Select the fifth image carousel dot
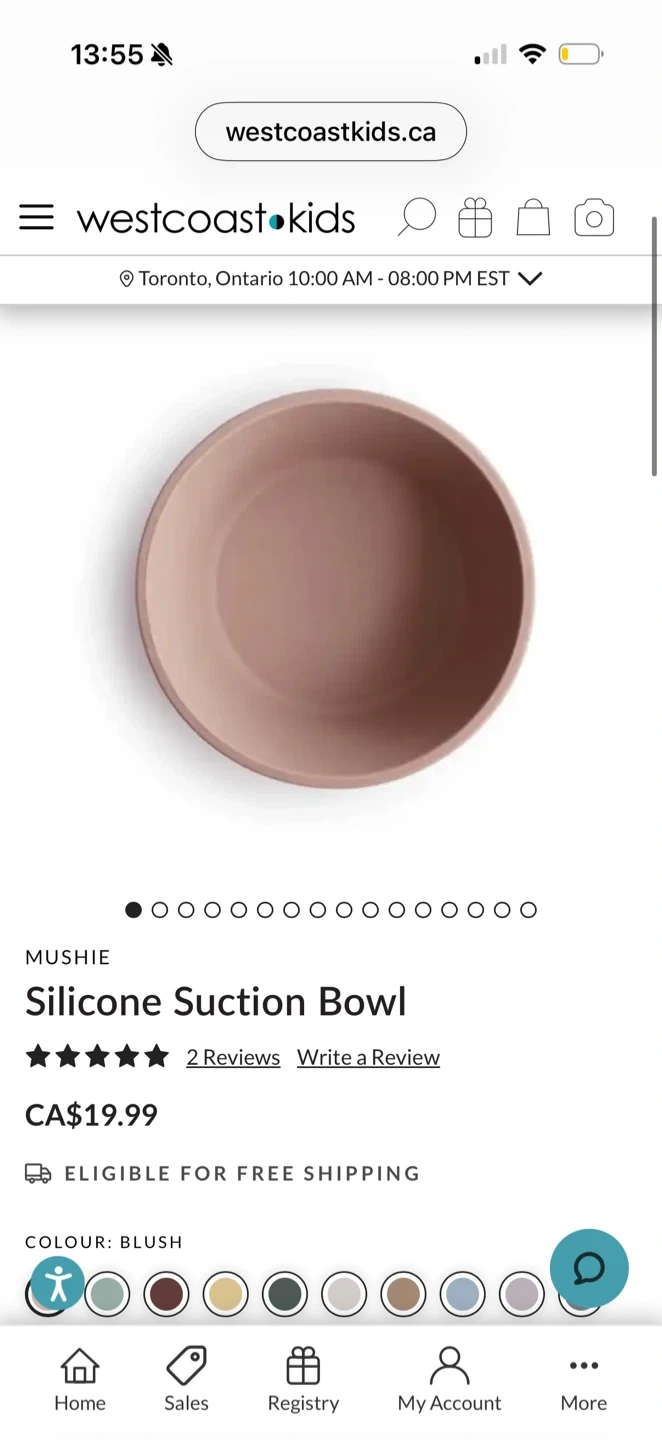The image size is (662, 1440). [239, 910]
